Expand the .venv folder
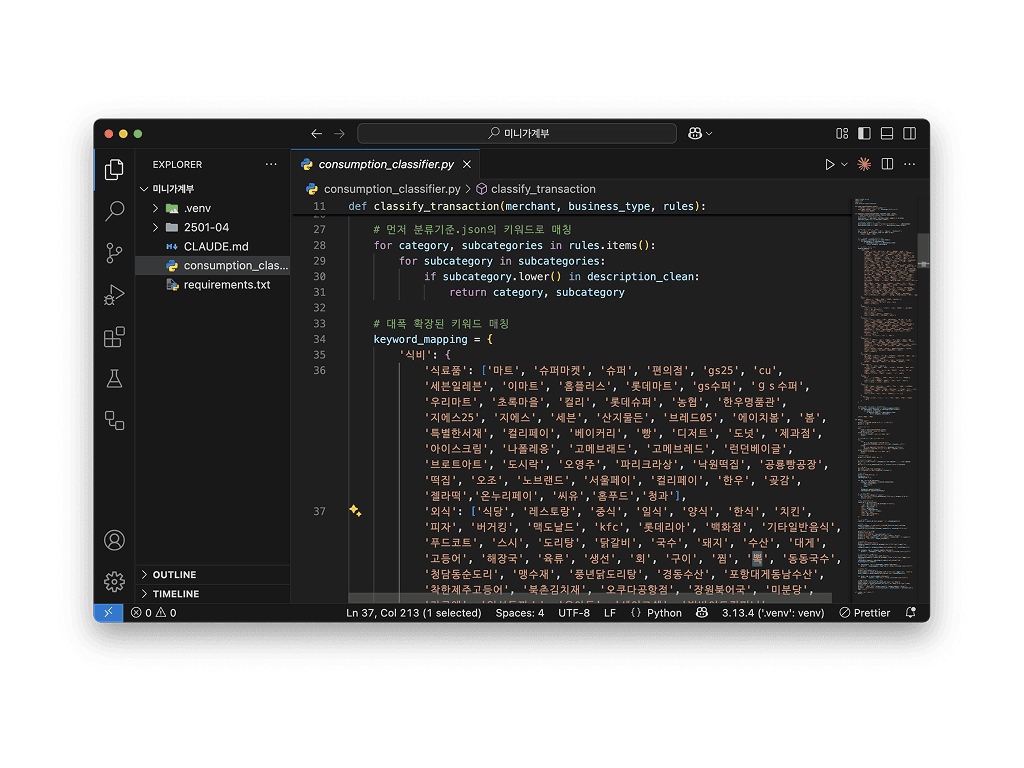1024x768 pixels. click(x=155, y=208)
